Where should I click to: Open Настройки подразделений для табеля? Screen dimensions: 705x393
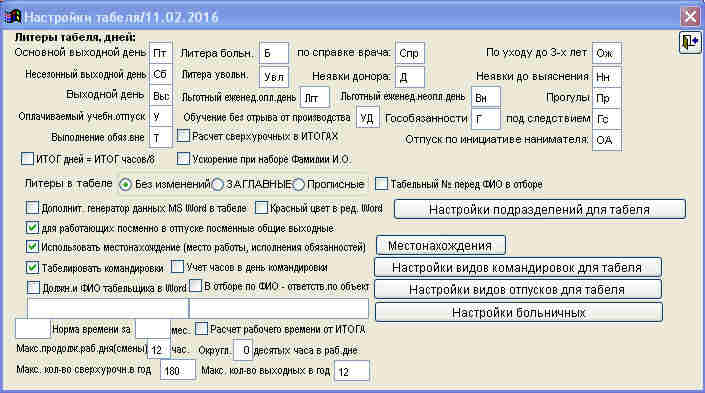pos(540,210)
